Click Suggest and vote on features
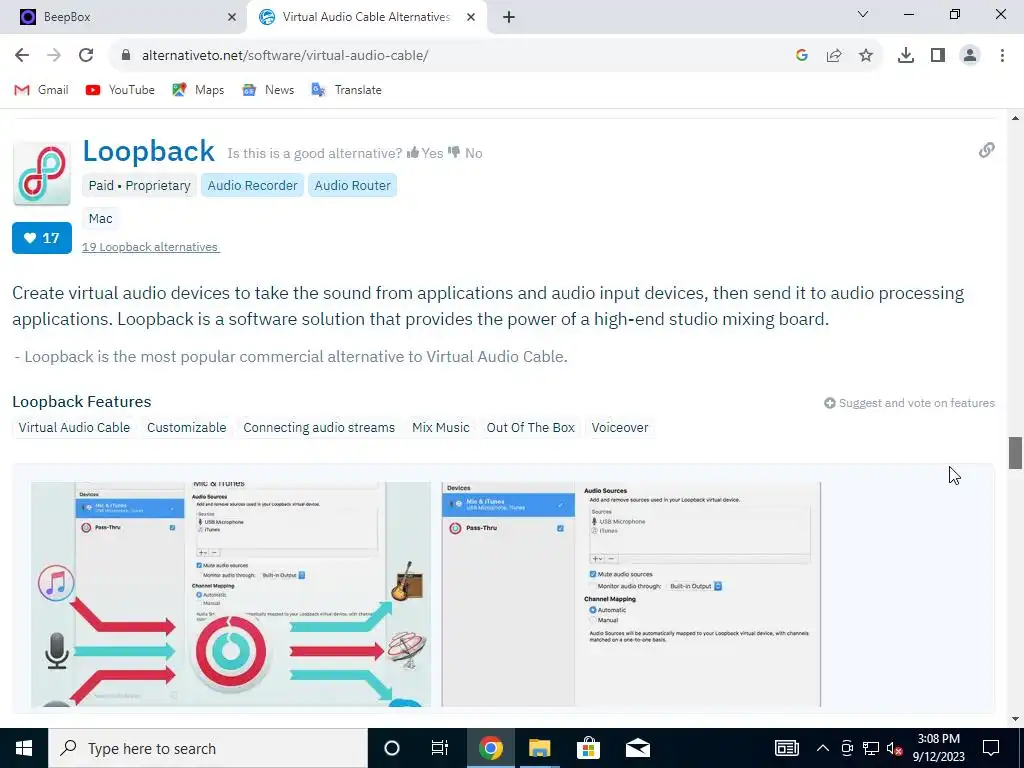This screenshot has width=1024, height=768. pos(909,403)
